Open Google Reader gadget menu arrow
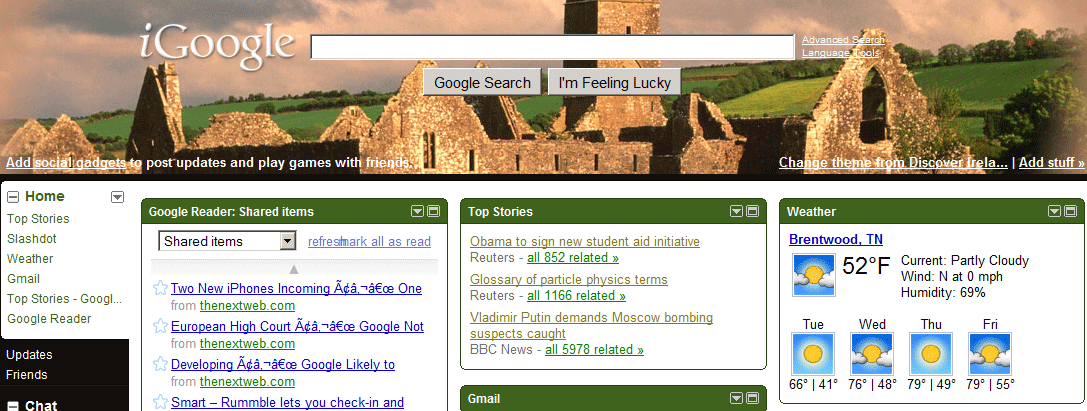 click(x=417, y=211)
